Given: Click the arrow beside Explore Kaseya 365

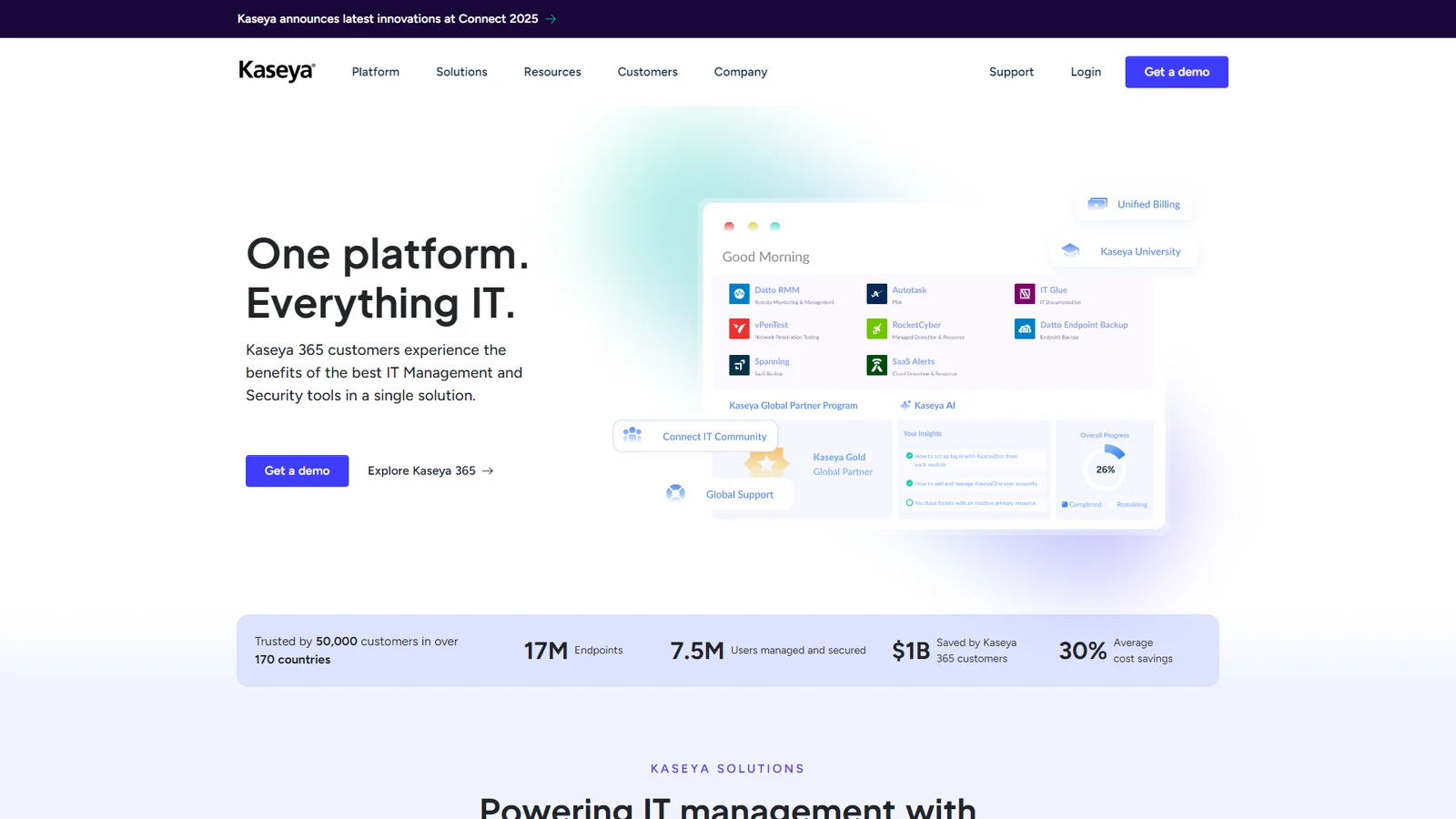Looking at the screenshot, I should pyautogui.click(x=488, y=470).
